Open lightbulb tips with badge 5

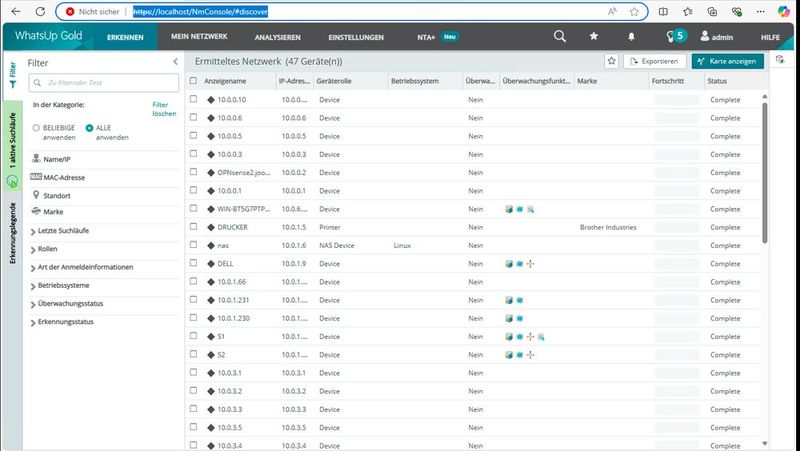[x=674, y=36]
